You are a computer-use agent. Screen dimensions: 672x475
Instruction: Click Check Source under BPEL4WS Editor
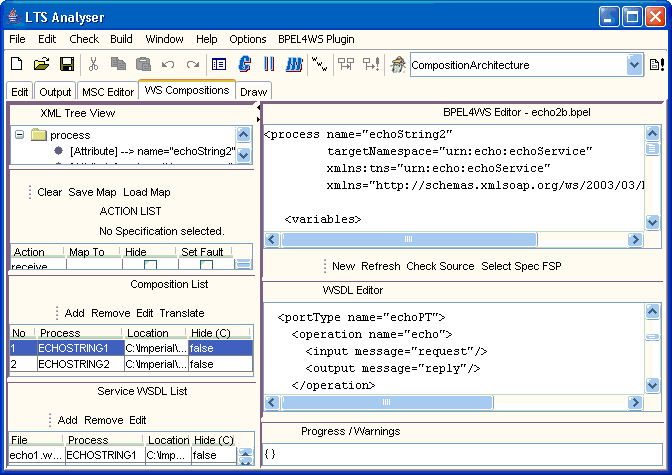pyautogui.click(x=440, y=266)
